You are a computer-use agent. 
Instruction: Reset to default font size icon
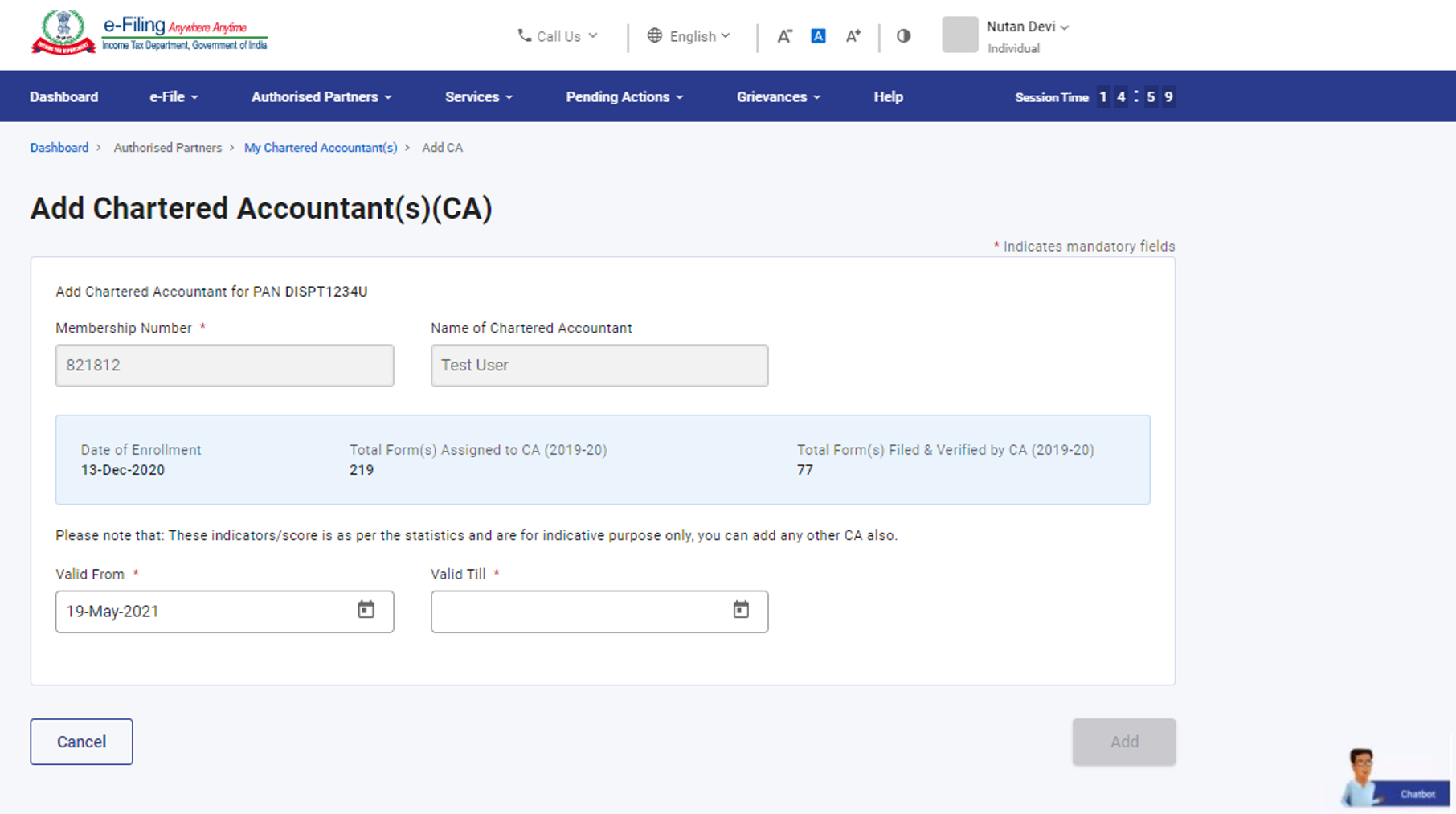click(x=818, y=36)
